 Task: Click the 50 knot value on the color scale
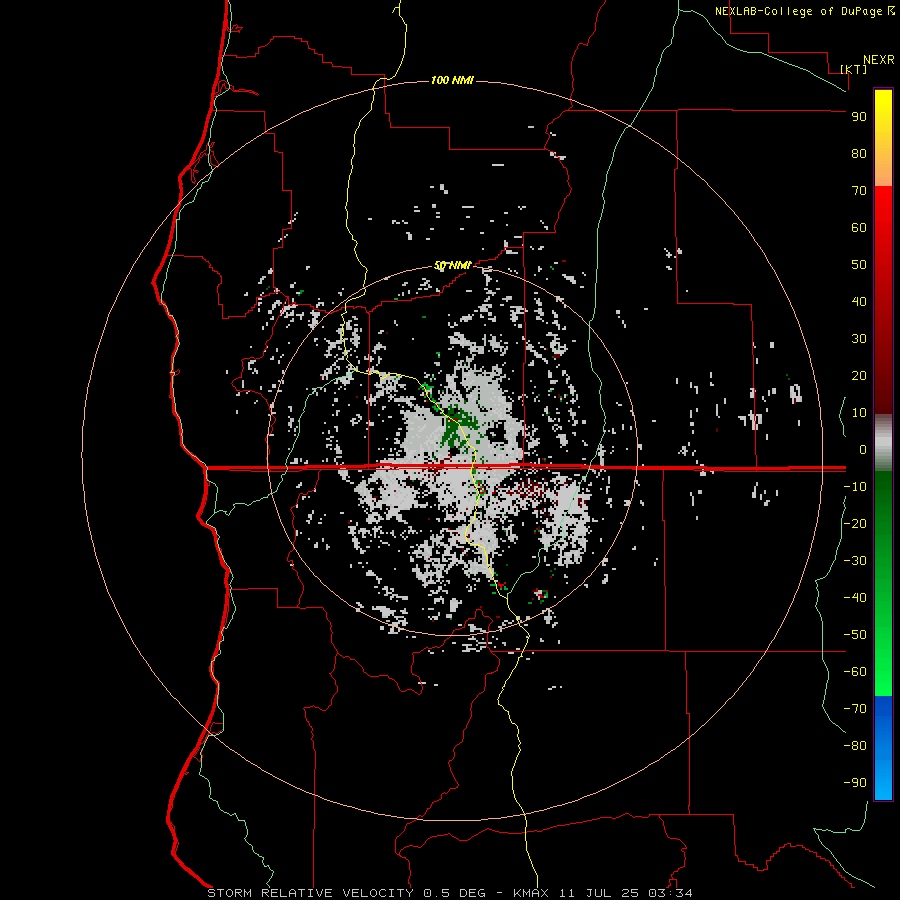click(x=859, y=265)
